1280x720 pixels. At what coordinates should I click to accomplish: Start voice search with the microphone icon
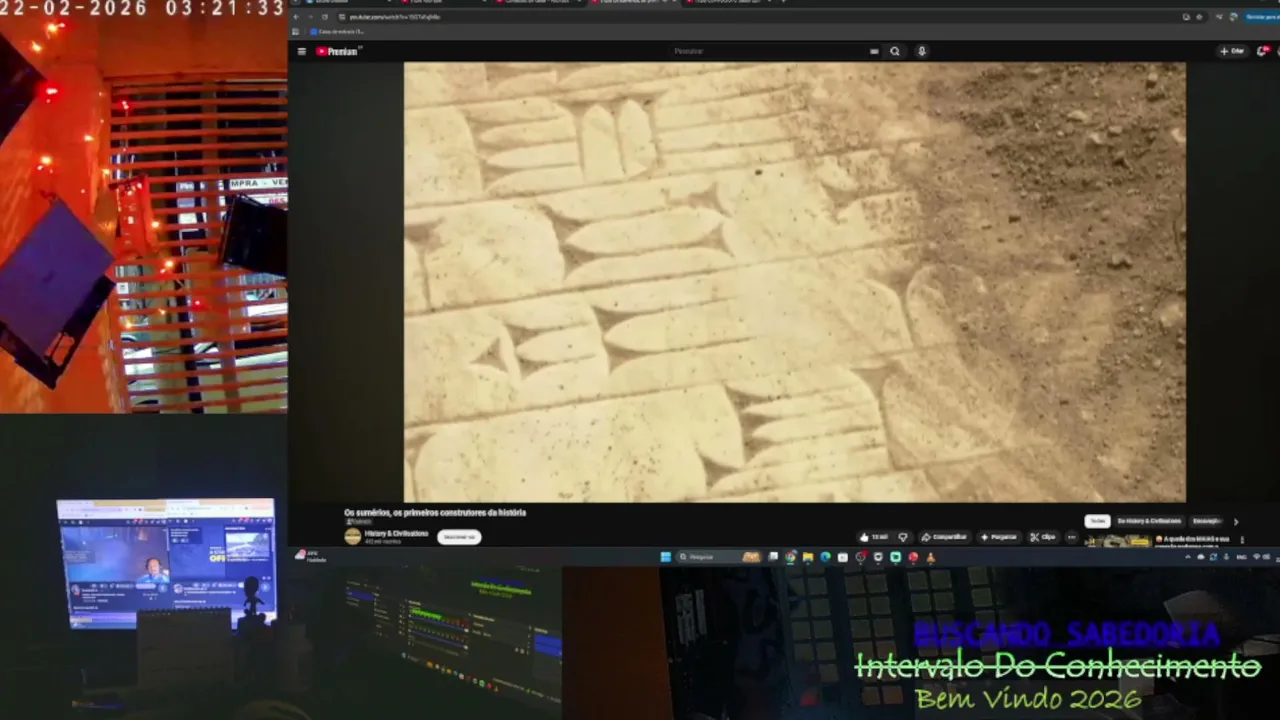(x=922, y=51)
